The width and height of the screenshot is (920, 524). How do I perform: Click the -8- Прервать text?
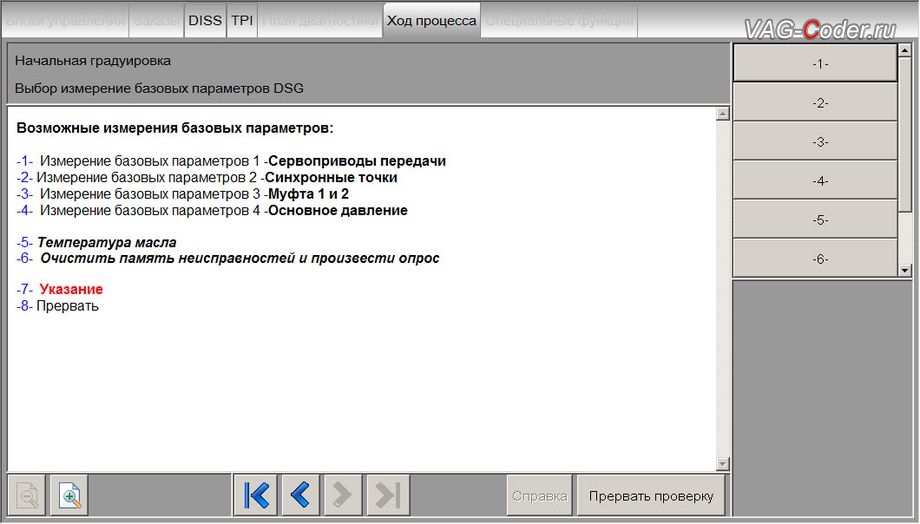pyautogui.click(x=58, y=306)
